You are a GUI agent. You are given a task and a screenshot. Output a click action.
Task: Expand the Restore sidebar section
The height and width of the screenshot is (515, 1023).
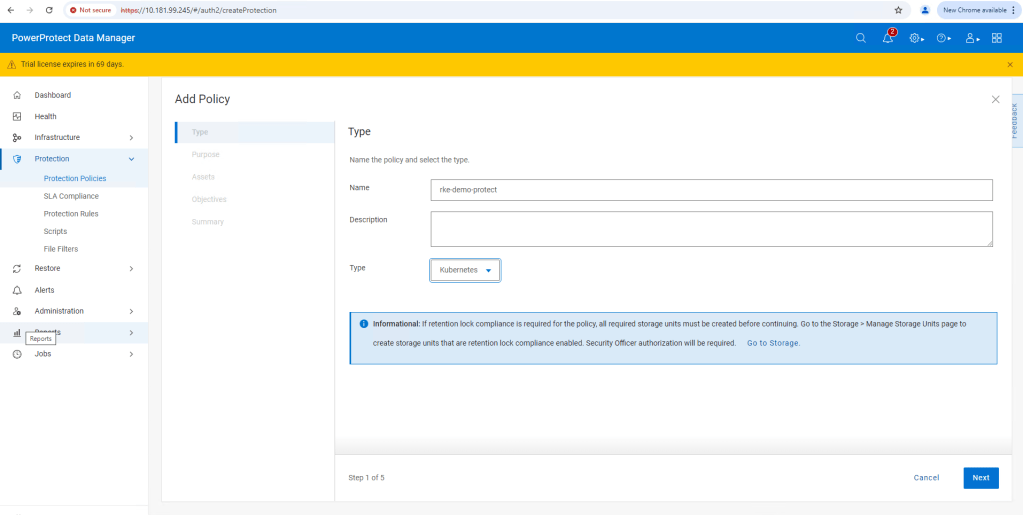131,268
